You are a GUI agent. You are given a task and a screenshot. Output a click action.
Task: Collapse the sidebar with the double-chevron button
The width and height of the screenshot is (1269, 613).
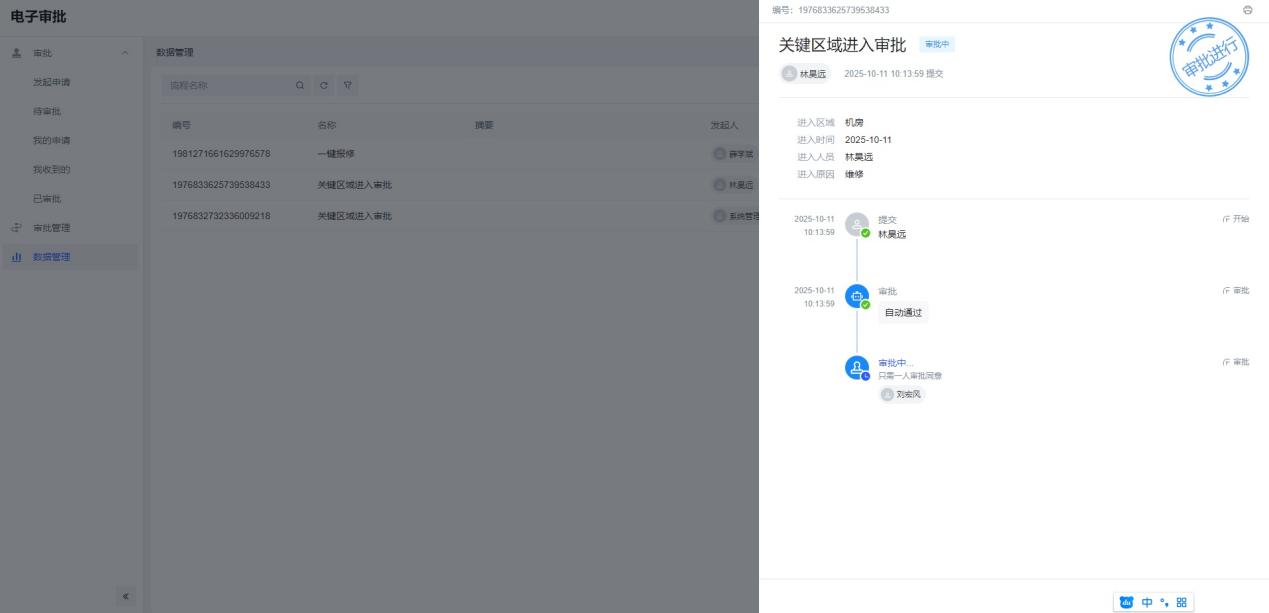coord(126,597)
